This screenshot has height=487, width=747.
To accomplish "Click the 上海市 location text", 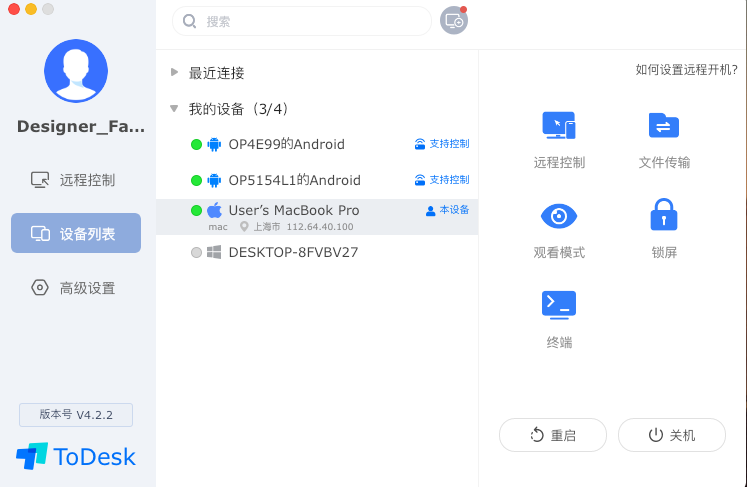I will (266, 227).
